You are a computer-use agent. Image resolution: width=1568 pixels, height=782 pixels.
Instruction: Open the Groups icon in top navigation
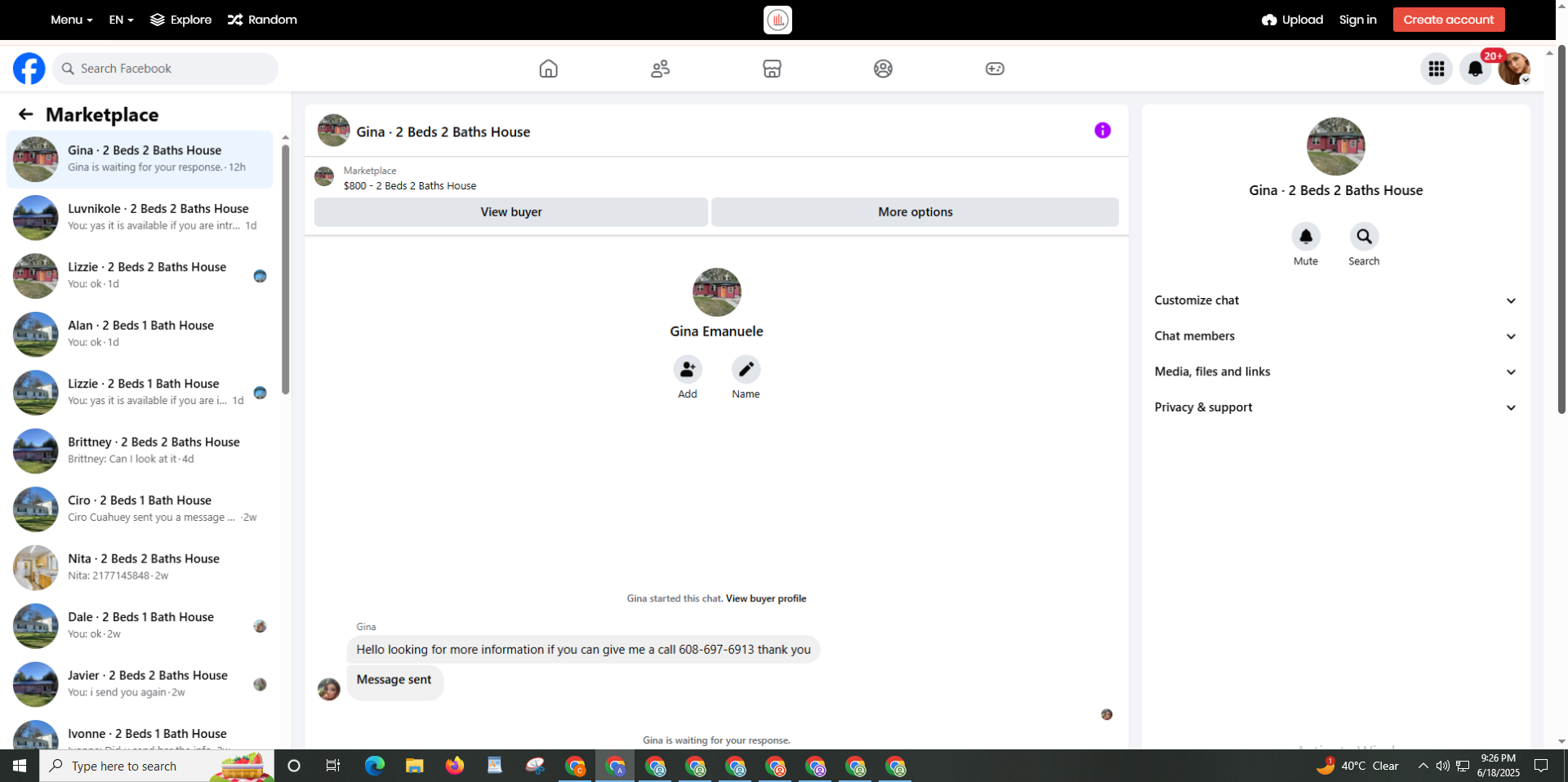883,69
